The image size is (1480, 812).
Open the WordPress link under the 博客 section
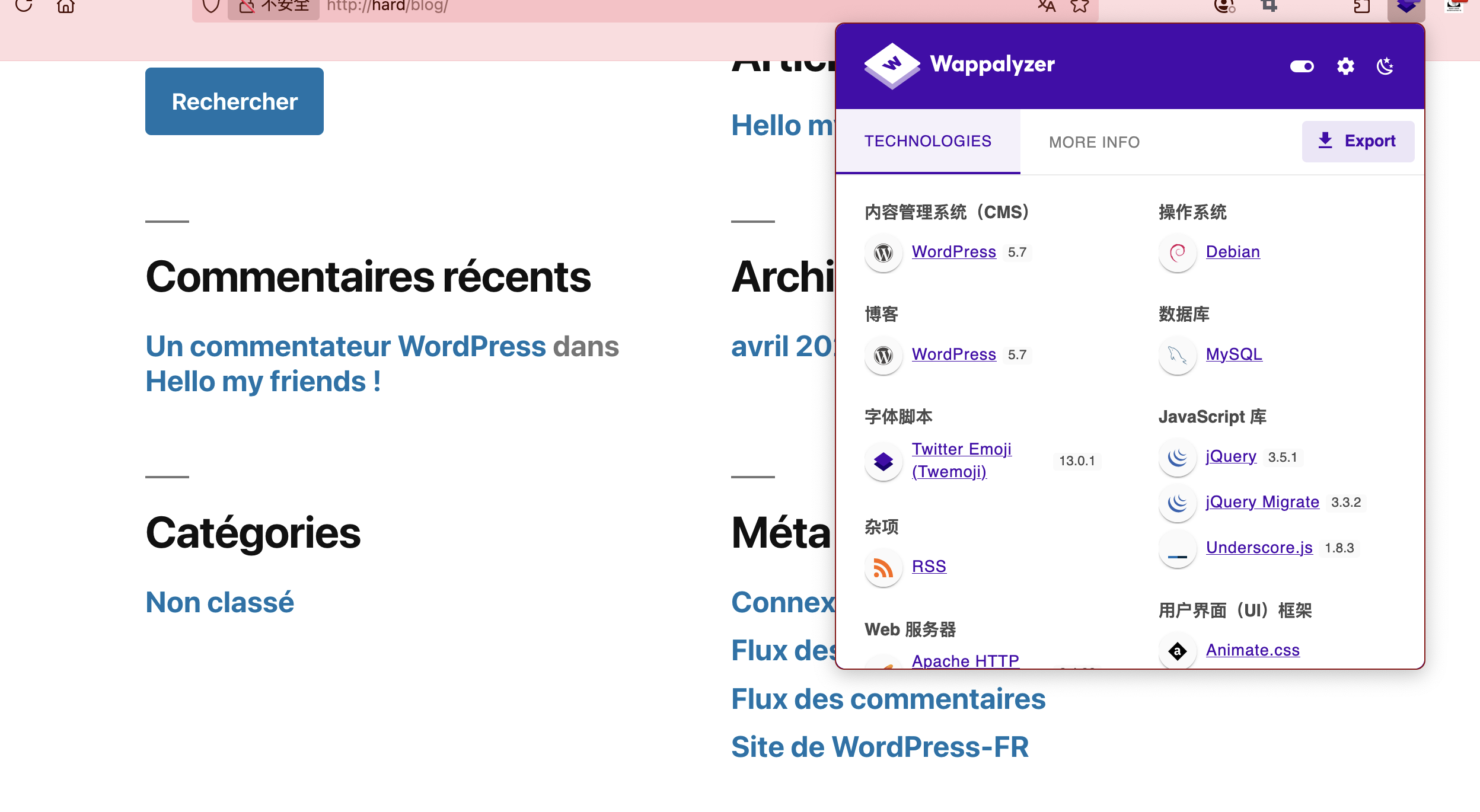coord(953,354)
